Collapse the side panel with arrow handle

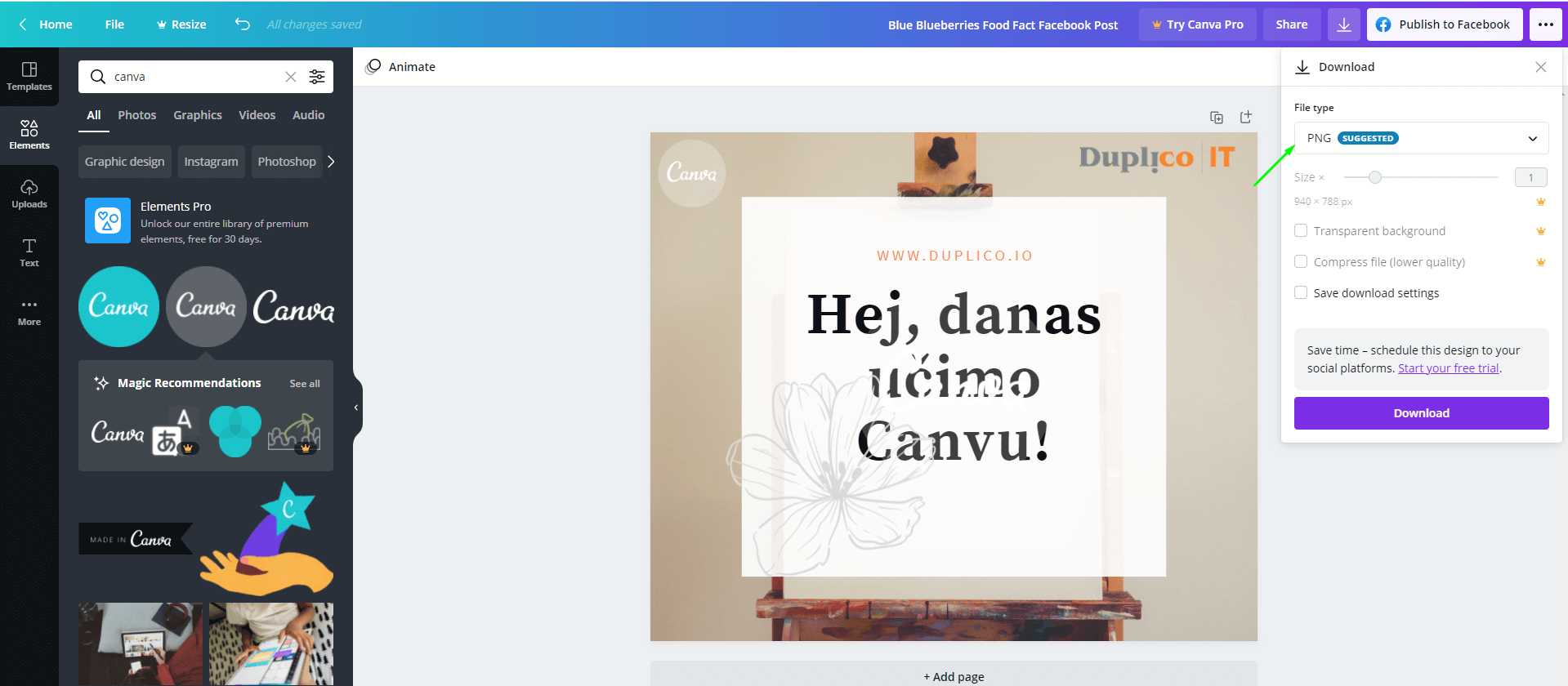(x=356, y=408)
